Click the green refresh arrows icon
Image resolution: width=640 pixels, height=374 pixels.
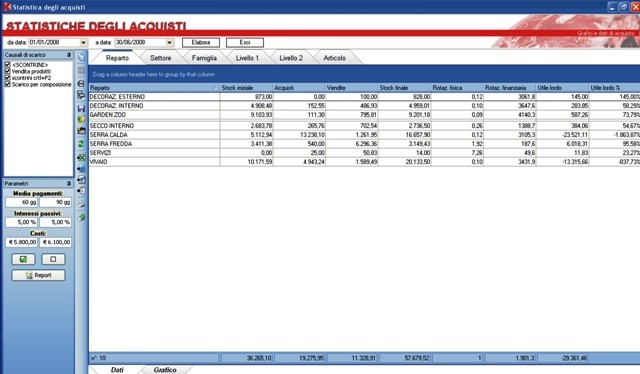point(81,144)
